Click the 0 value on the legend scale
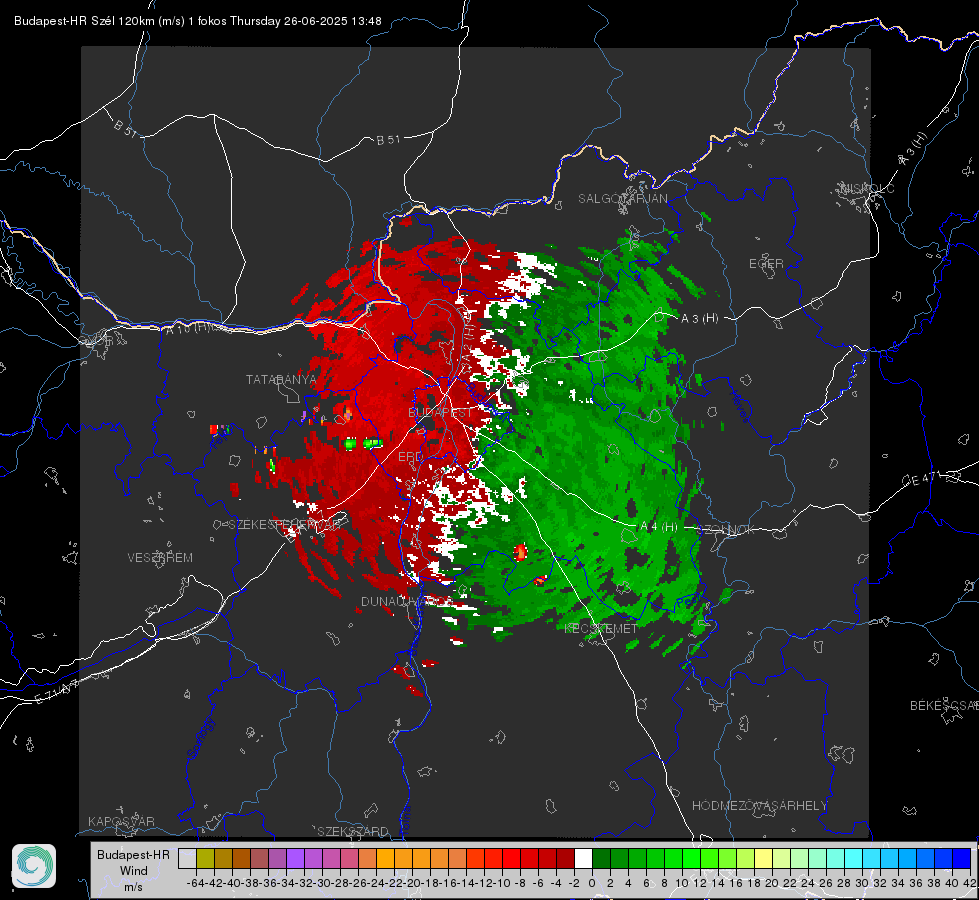Screen dimensions: 979x900 [592, 883]
